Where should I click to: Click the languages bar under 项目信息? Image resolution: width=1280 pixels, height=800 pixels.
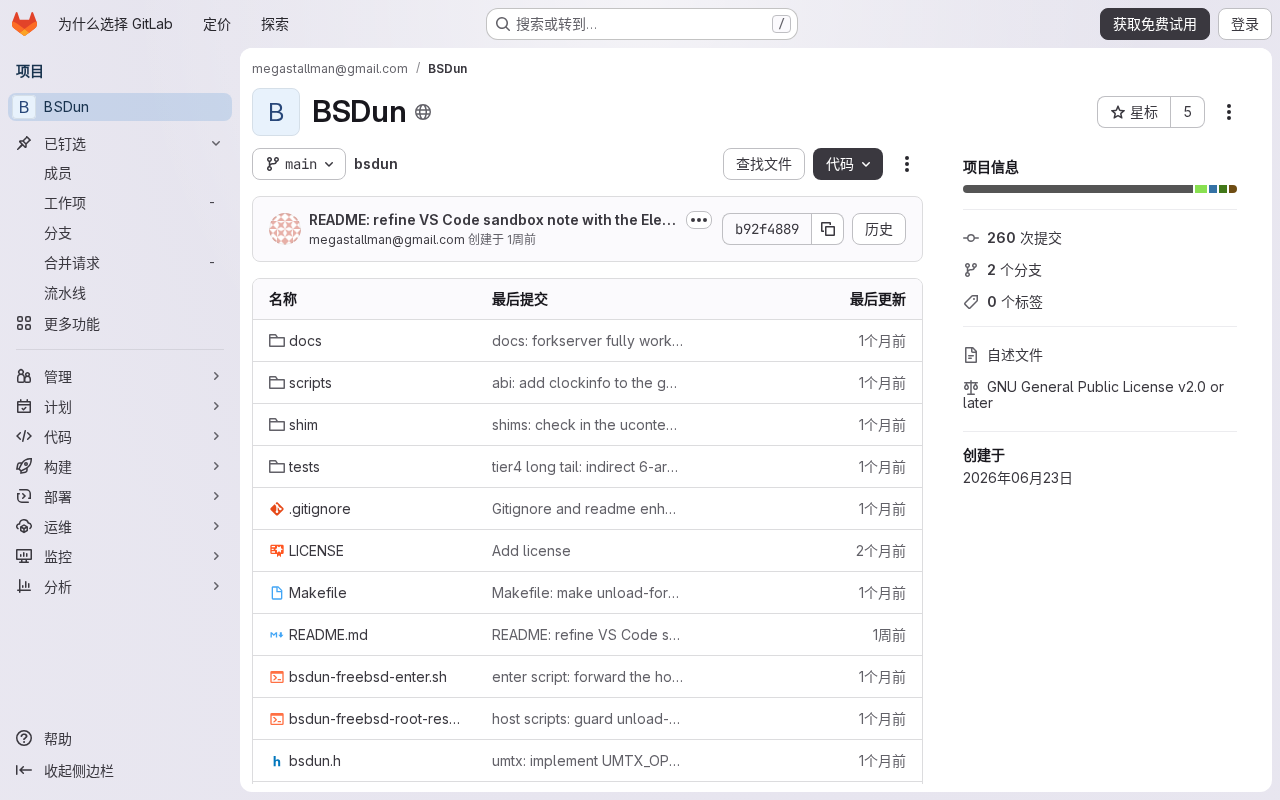point(1100,189)
